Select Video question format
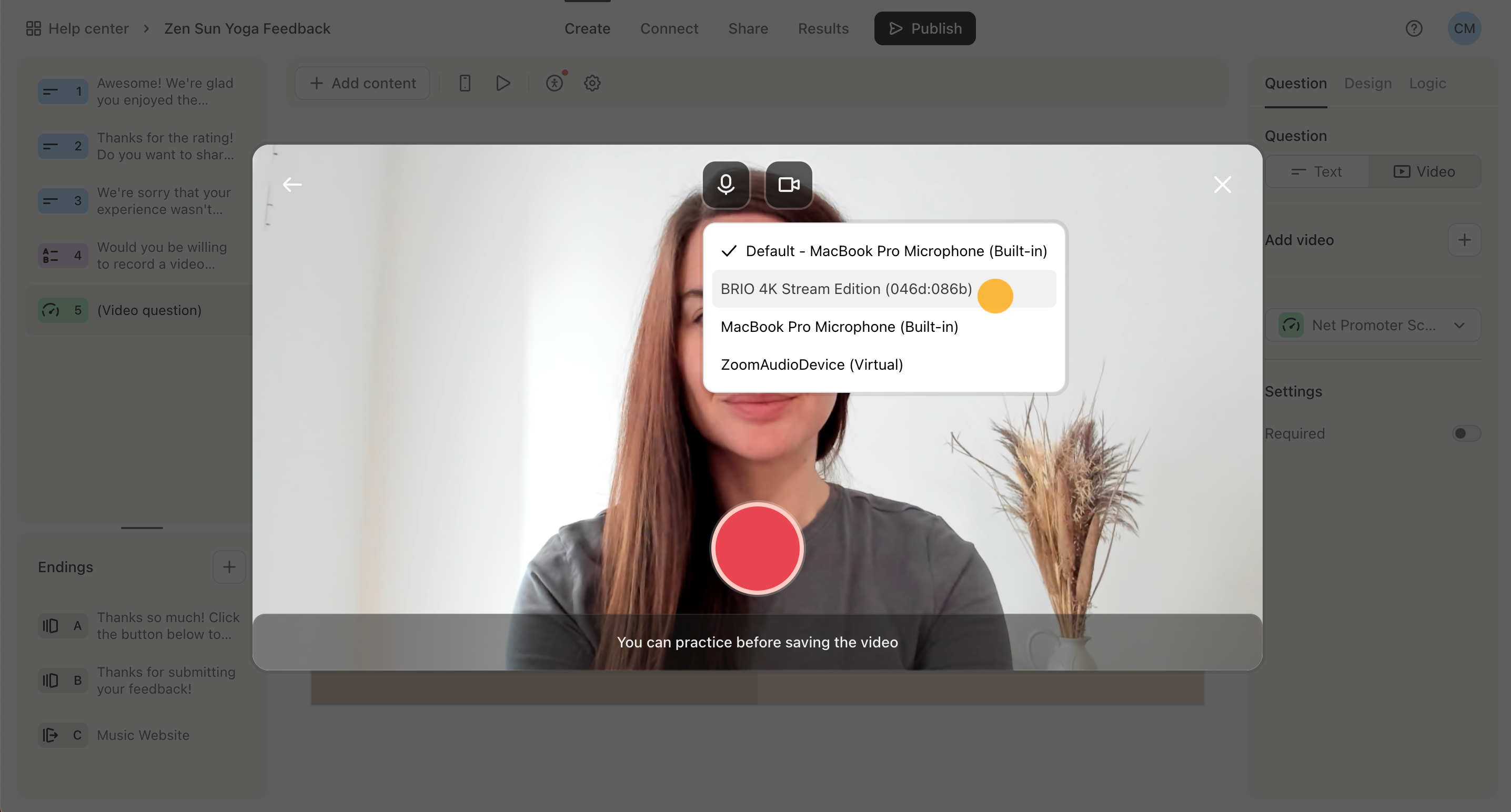Screen dimensions: 1511x812 point(1424,171)
